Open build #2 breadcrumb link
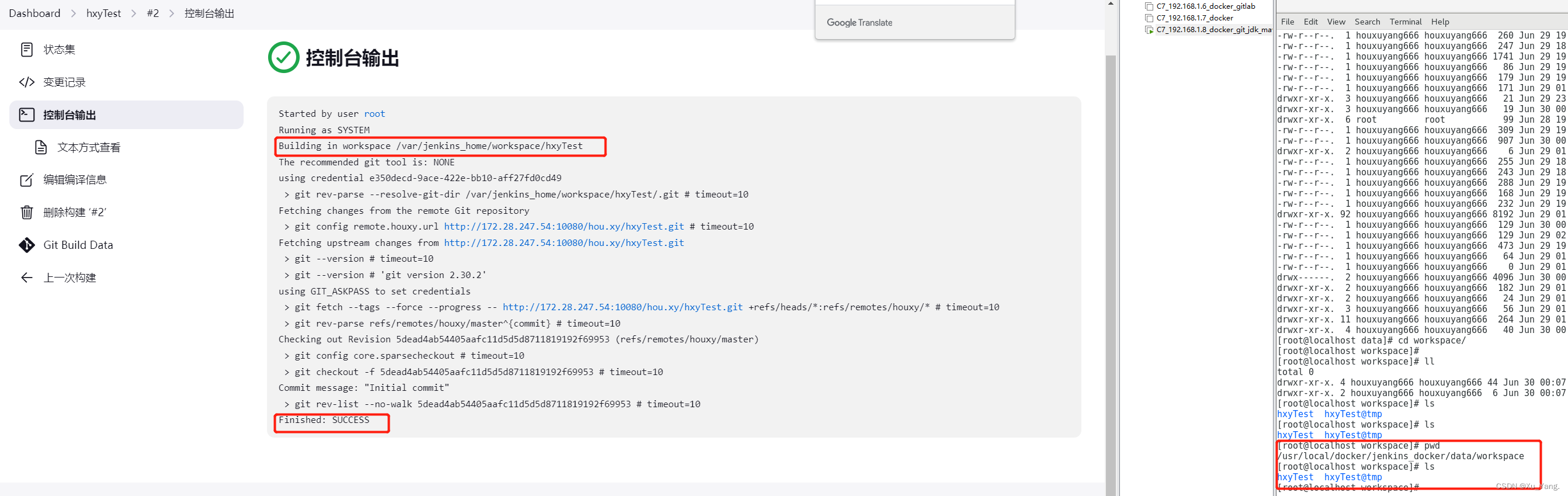Screen dimensions: 1568x496 coord(153,13)
